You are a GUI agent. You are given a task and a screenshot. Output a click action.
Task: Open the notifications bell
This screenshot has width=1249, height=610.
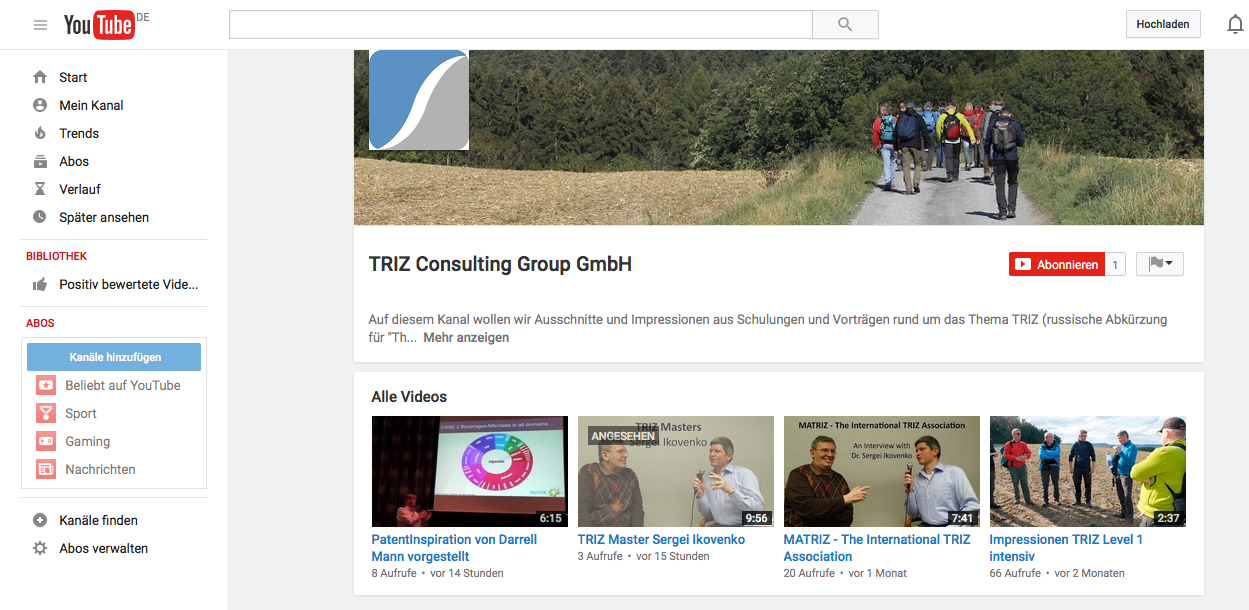tap(1235, 25)
